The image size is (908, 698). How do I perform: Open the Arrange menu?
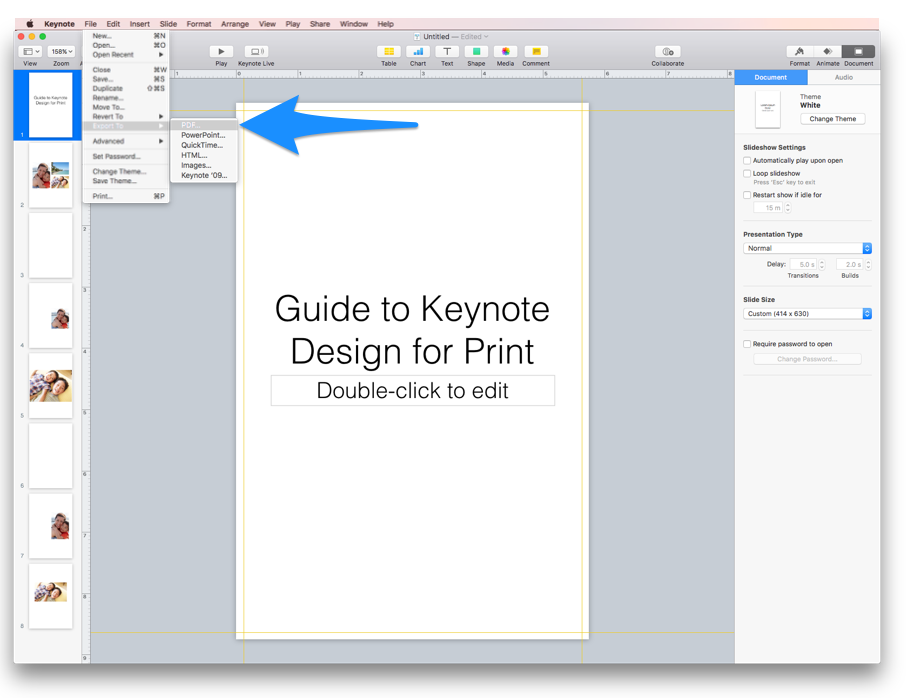pos(235,24)
